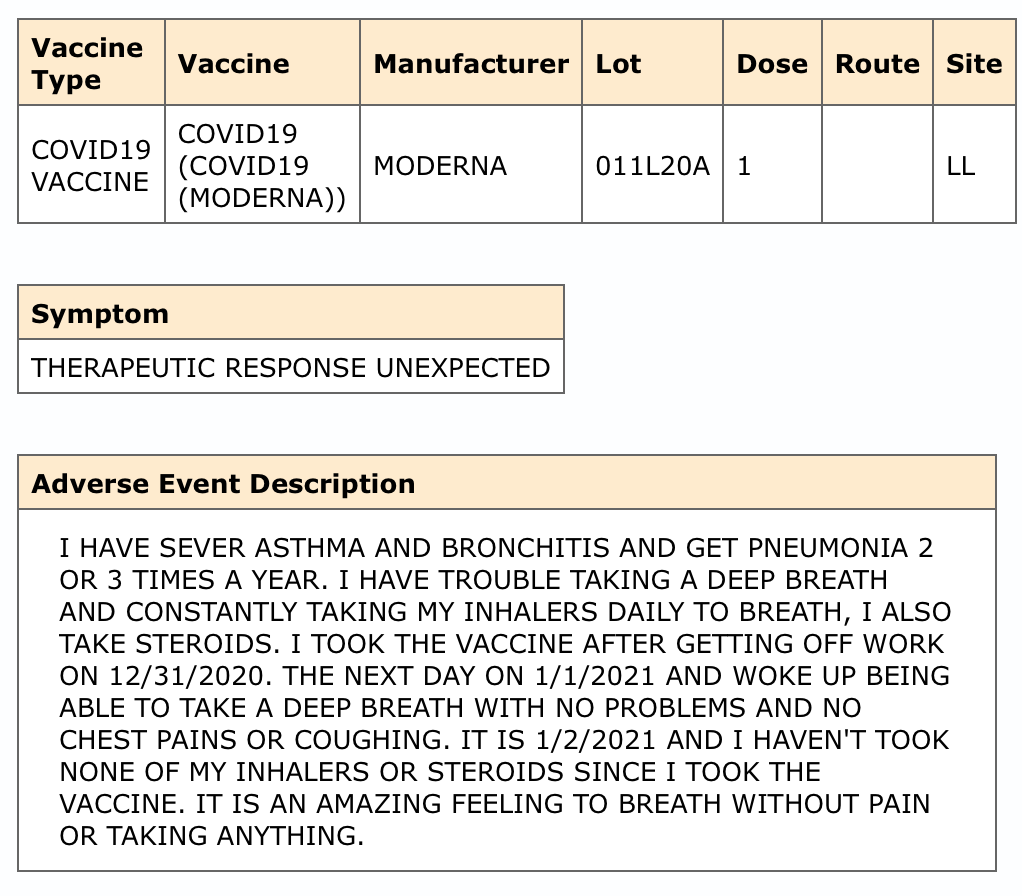
Task: Select the Lot column header
Action: pyautogui.click(x=652, y=63)
